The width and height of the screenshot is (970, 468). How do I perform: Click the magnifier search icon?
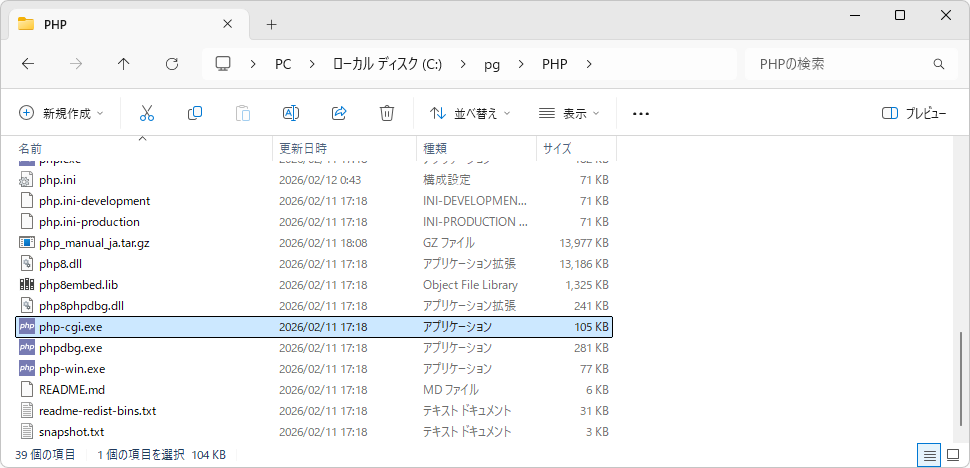click(938, 64)
